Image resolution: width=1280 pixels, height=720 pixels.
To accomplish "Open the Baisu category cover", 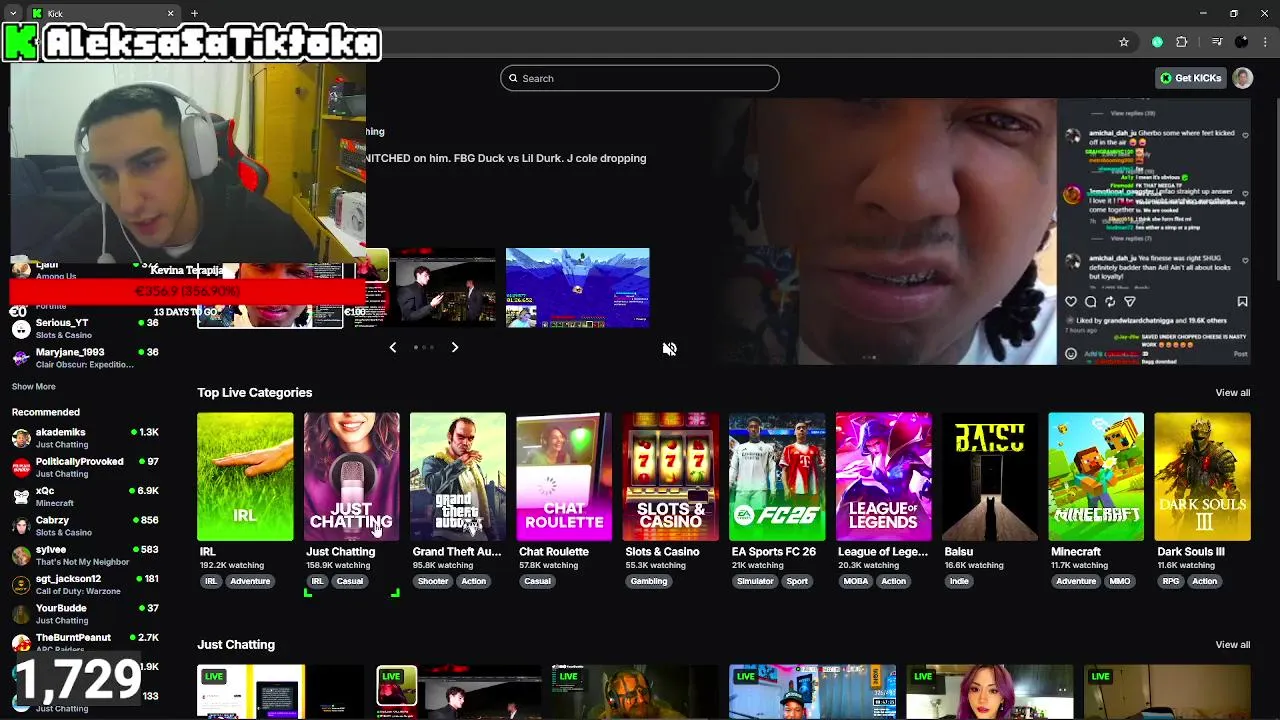I will 990,476.
